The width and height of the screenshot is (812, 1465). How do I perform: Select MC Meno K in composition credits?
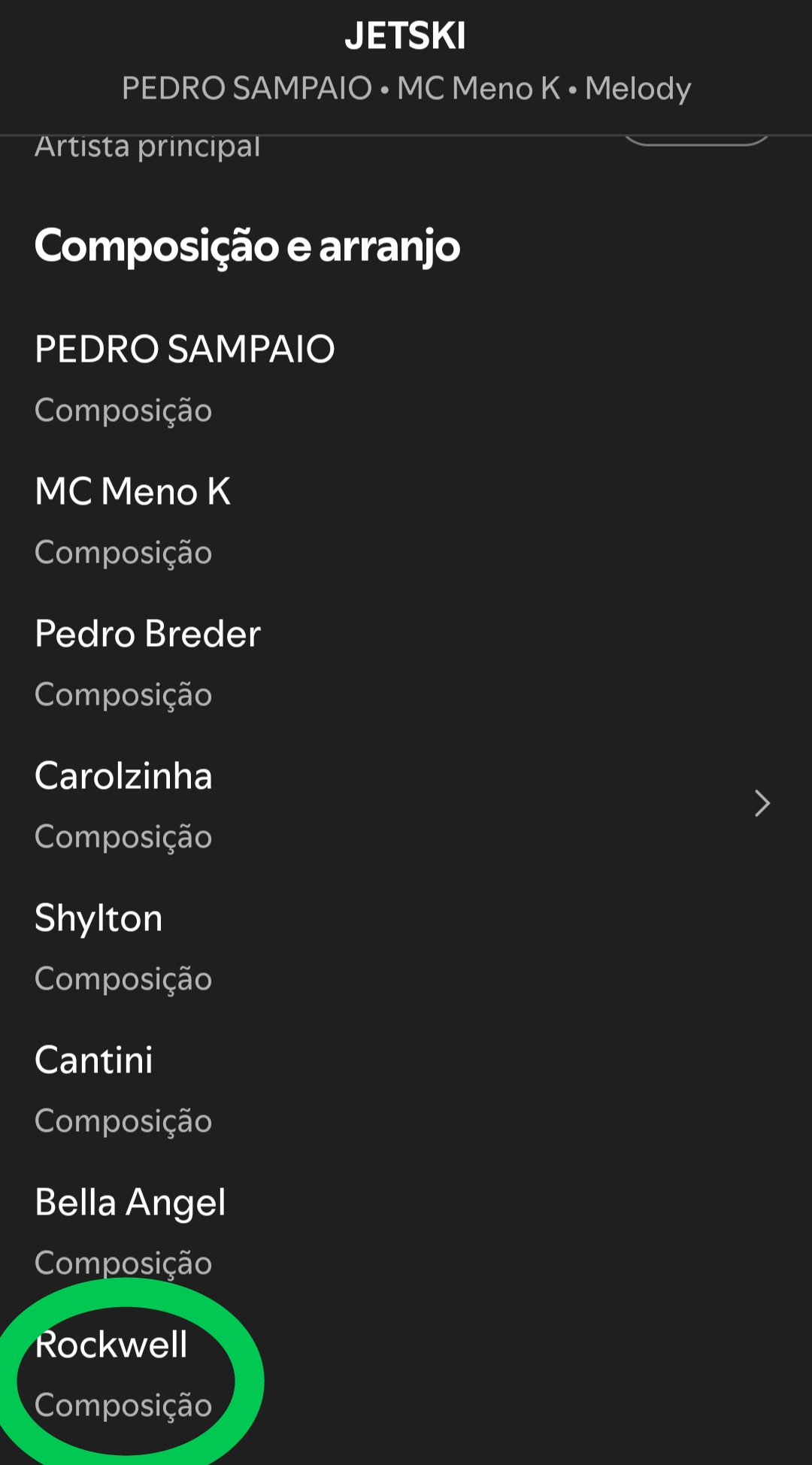(133, 491)
